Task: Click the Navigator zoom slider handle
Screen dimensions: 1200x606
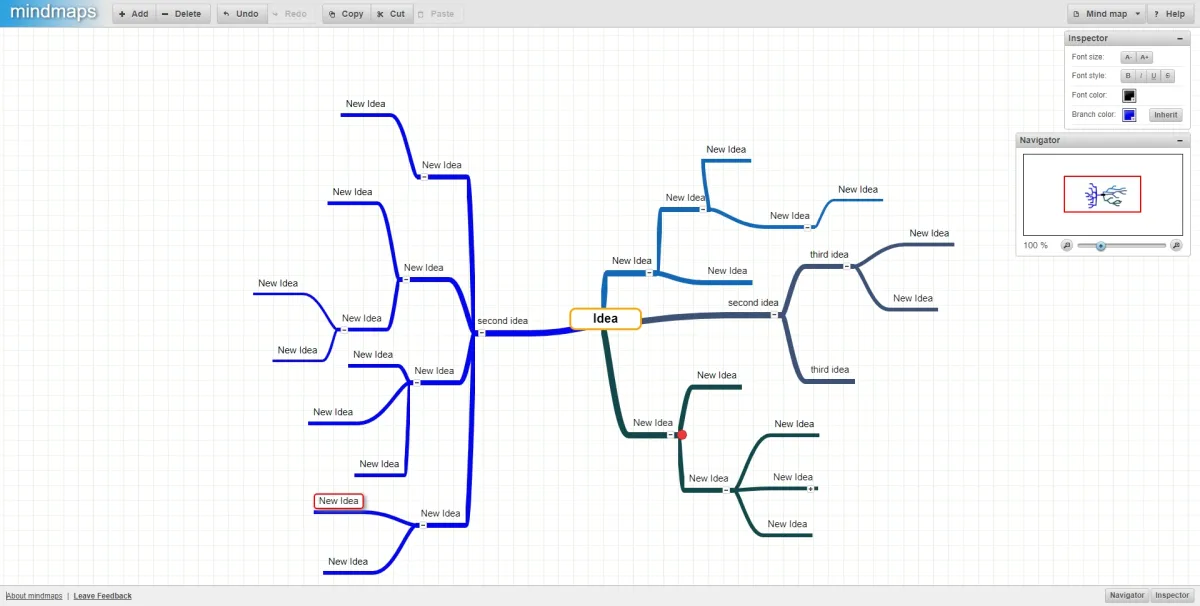Action: click(x=1101, y=245)
